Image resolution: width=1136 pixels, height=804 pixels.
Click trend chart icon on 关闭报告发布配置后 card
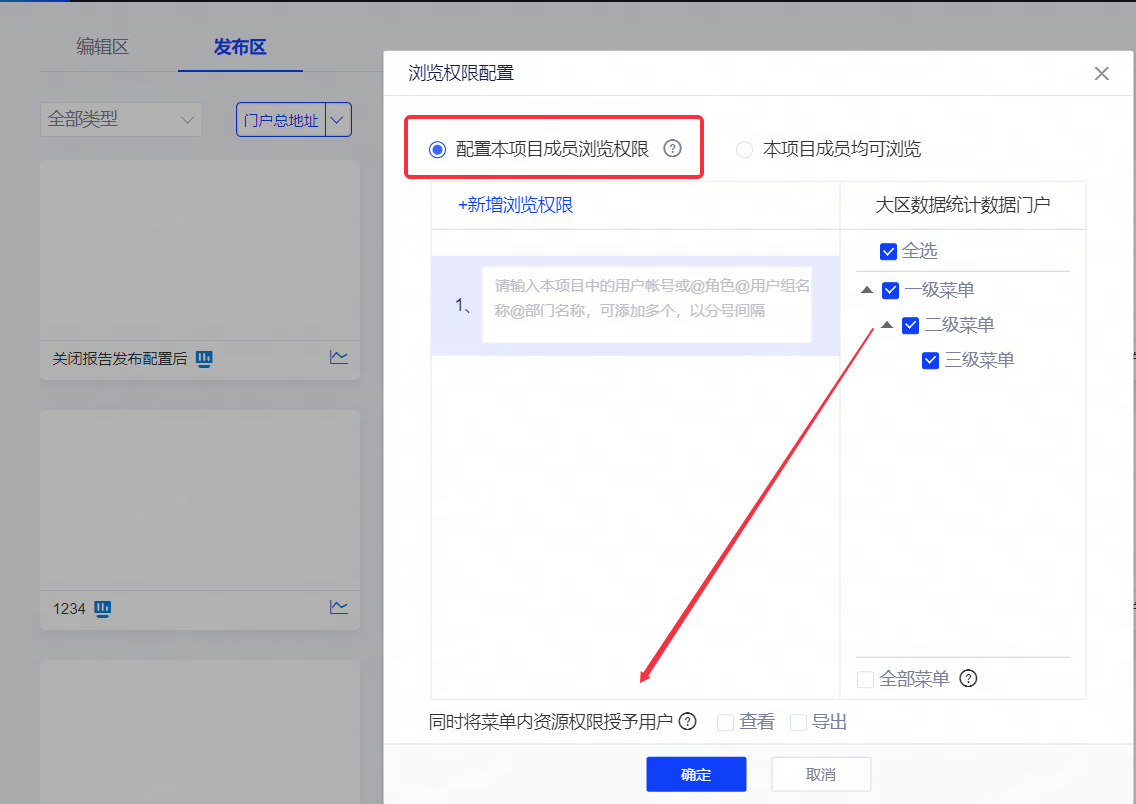[339, 357]
